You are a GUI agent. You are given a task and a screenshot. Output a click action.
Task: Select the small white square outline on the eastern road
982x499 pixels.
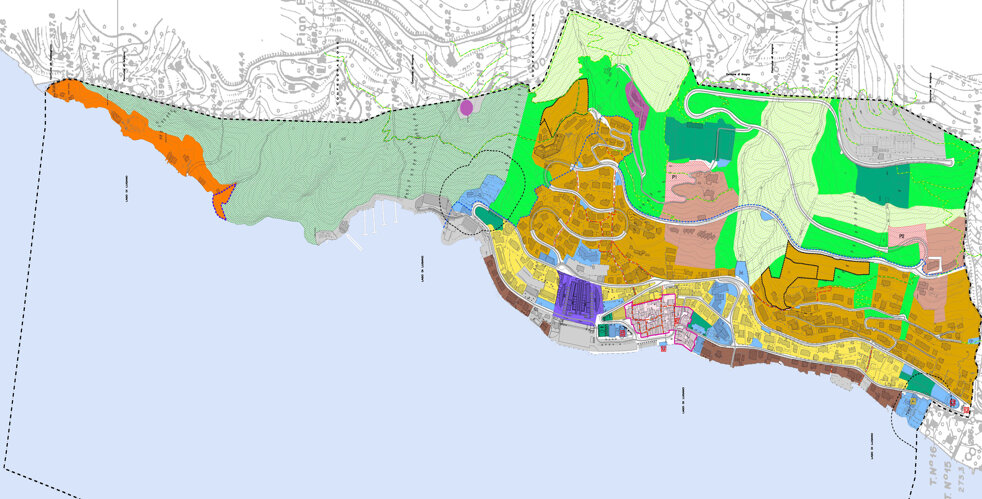click(x=934, y=264)
